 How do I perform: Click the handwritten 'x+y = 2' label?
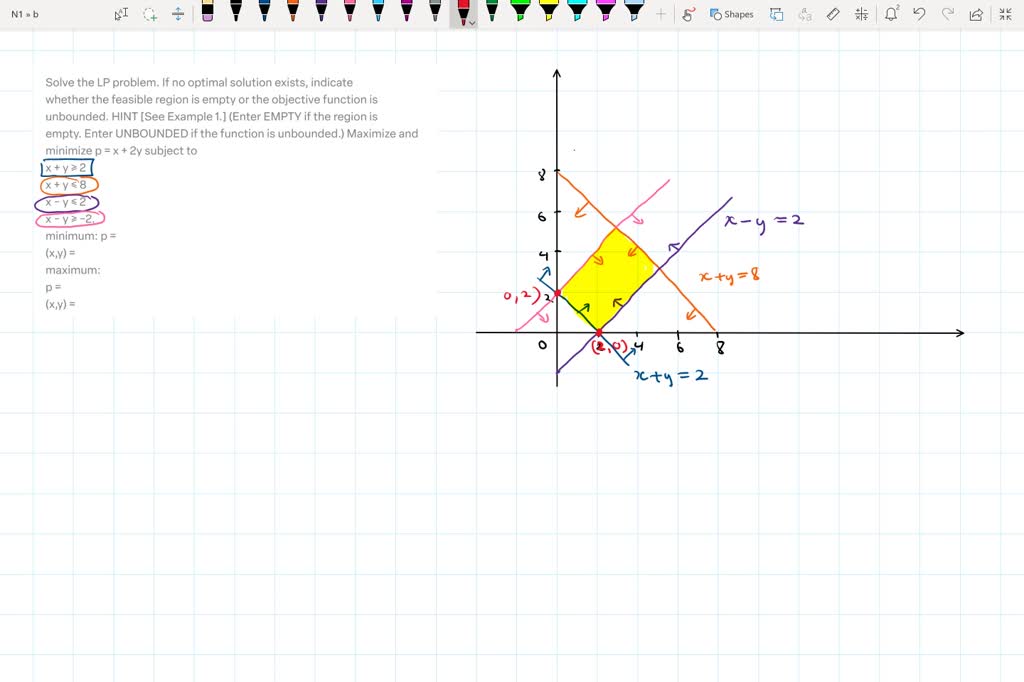[x=671, y=376]
